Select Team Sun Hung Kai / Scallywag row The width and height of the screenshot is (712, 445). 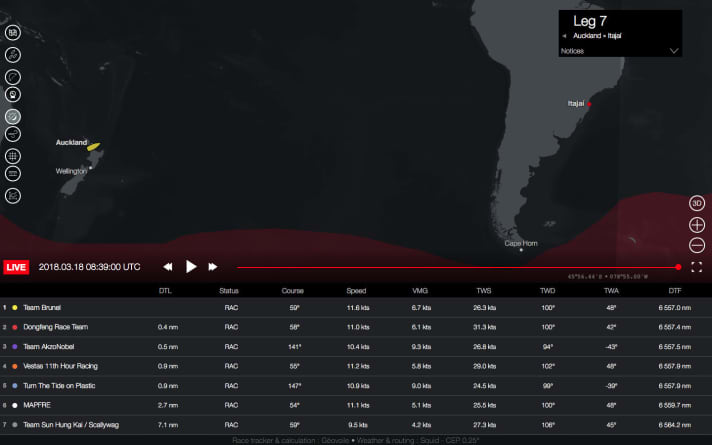356,425
